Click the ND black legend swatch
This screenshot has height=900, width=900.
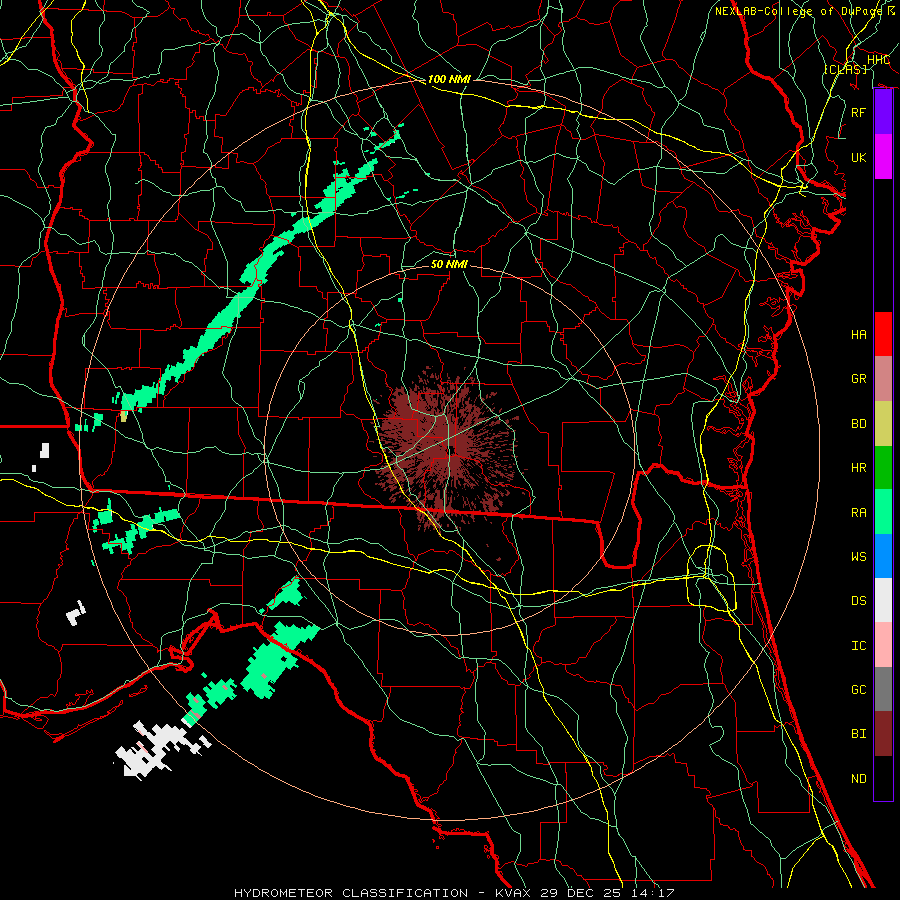click(x=883, y=778)
